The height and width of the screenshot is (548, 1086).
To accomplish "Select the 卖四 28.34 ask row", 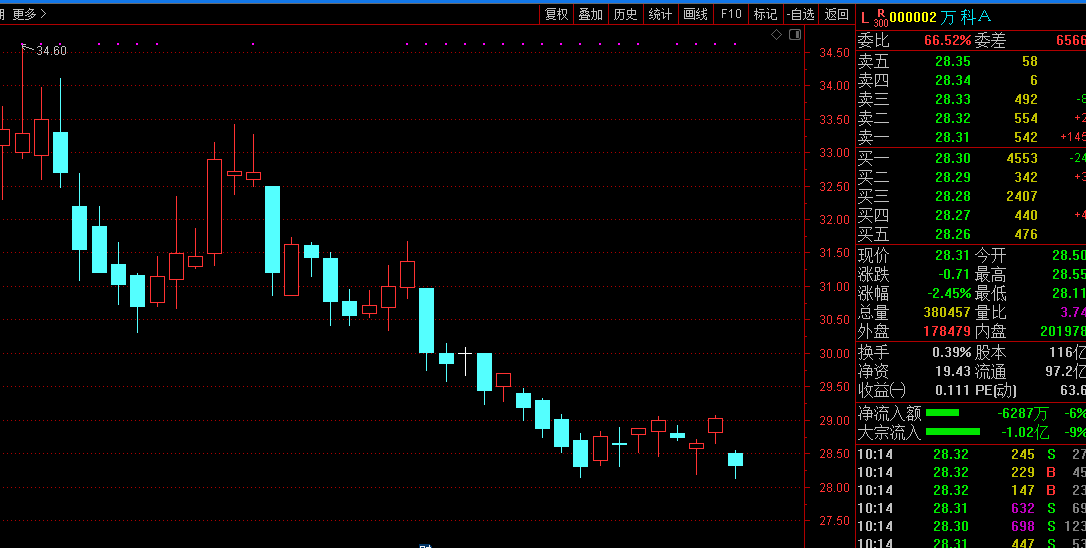I will pyautogui.click(x=971, y=80).
